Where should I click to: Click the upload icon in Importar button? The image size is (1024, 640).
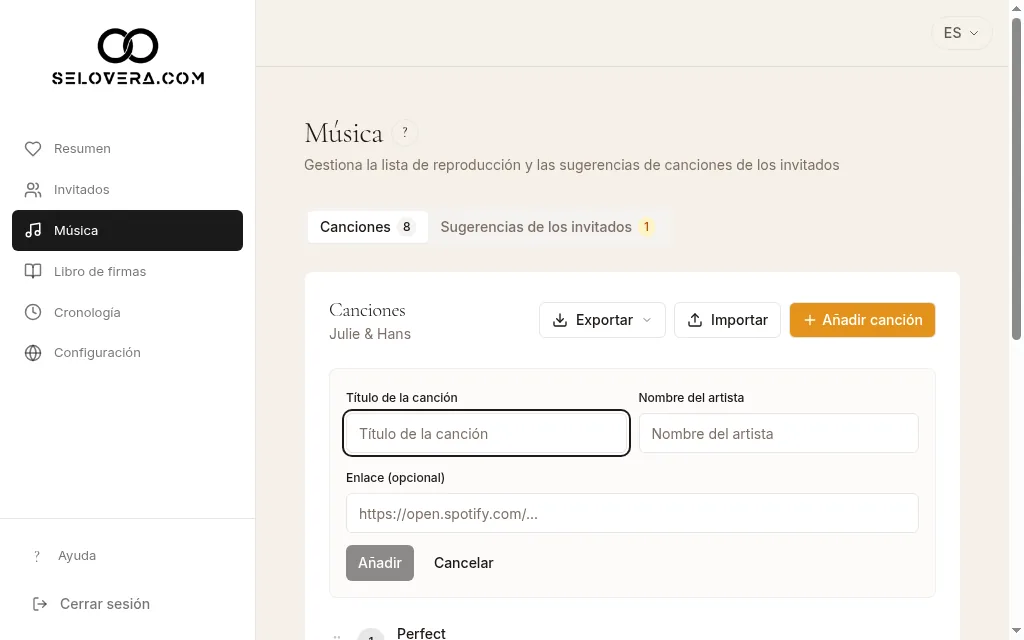tap(695, 320)
